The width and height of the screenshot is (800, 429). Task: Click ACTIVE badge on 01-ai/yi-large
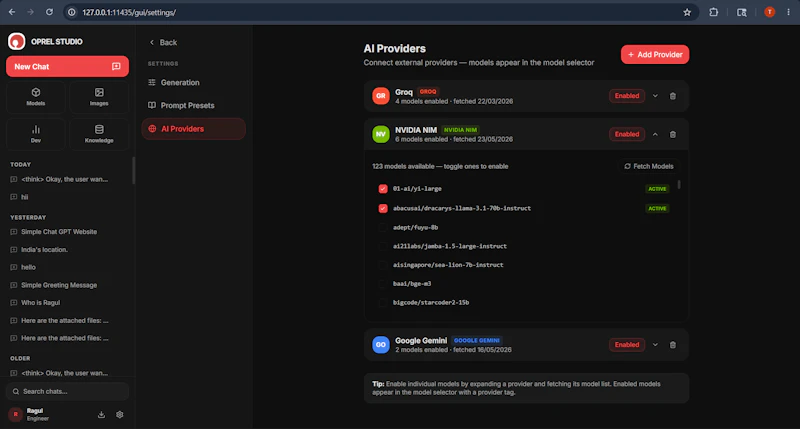tap(657, 189)
